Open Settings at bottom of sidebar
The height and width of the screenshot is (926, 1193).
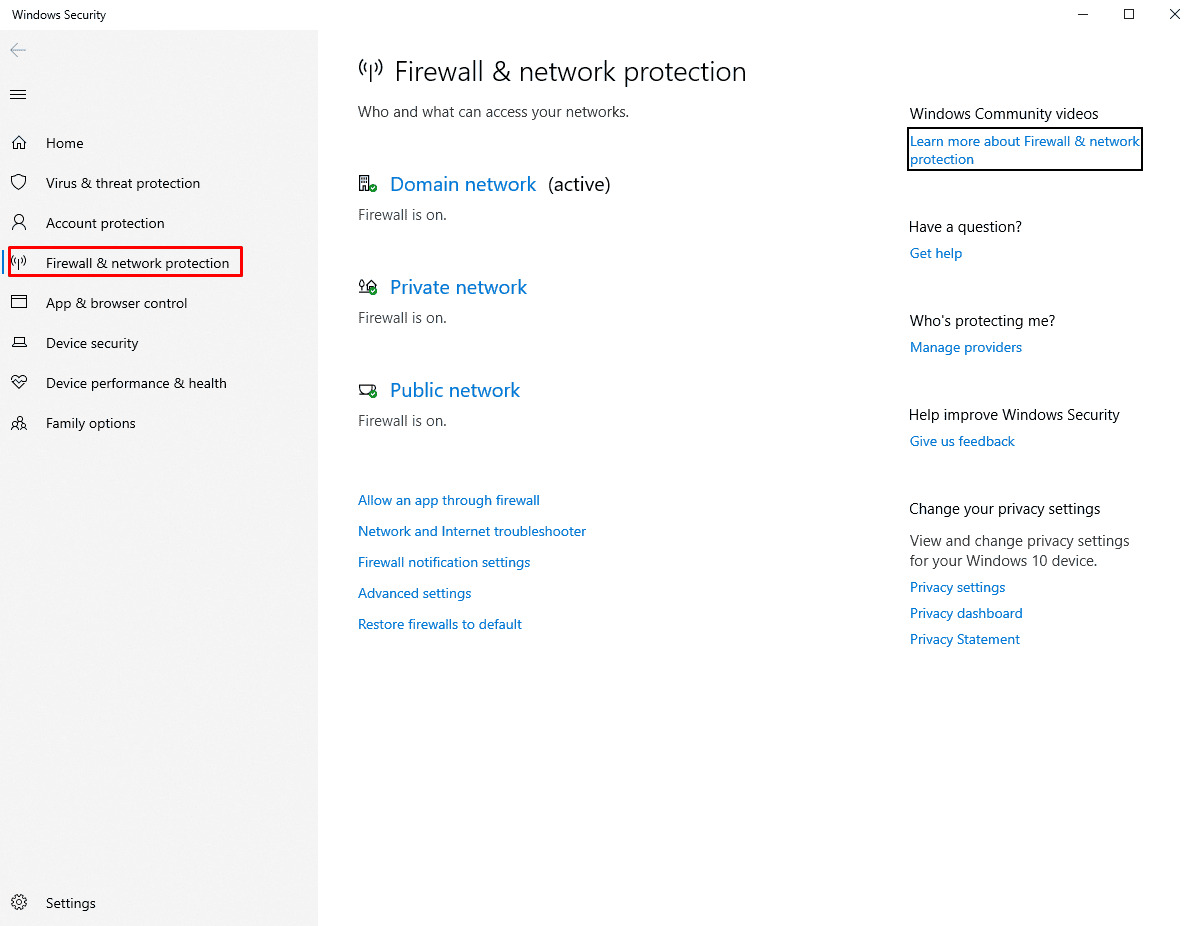tap(71, 903)
